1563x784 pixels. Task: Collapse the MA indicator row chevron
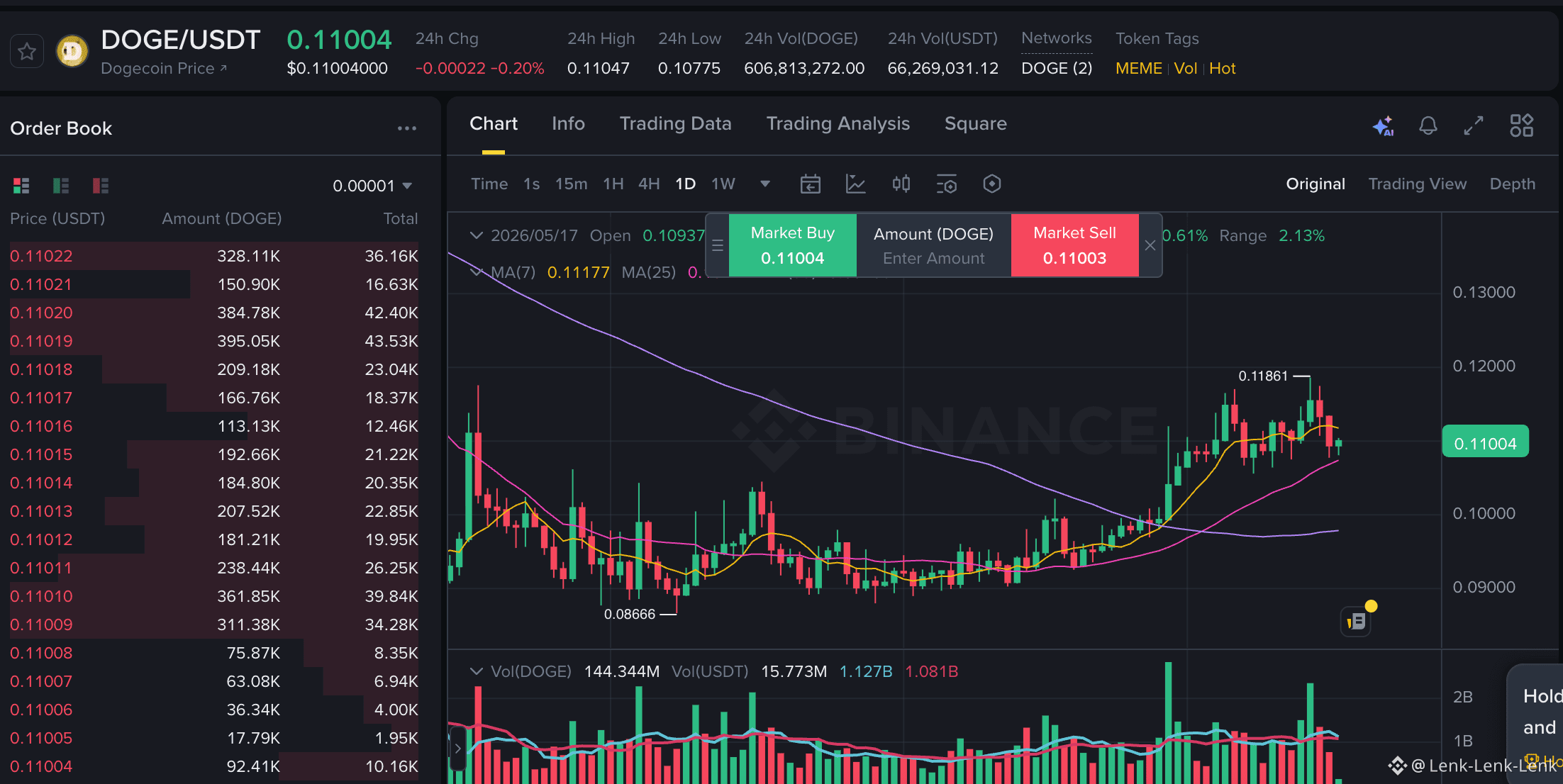477,272
